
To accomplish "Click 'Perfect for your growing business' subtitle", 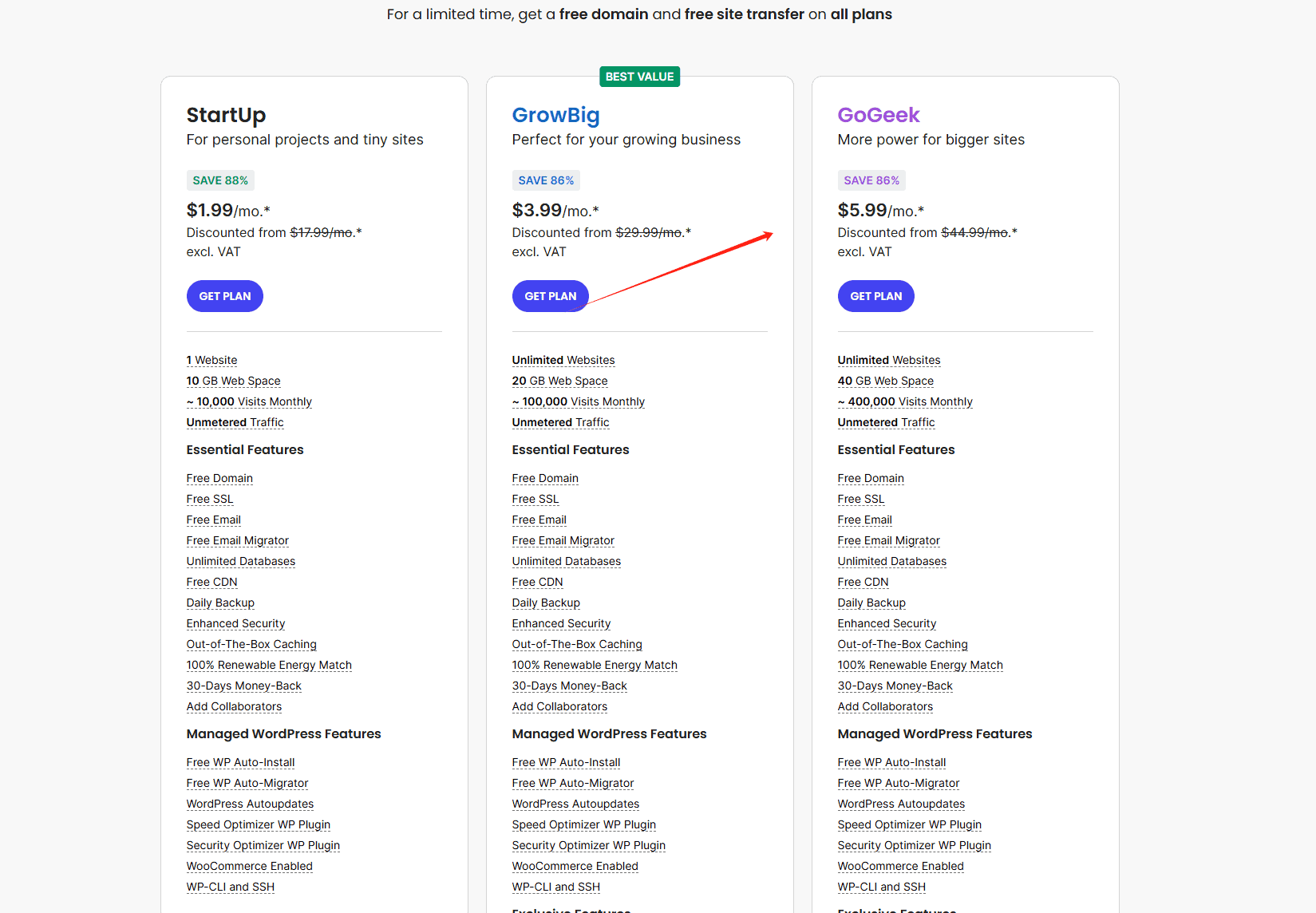I will (626, 140).
